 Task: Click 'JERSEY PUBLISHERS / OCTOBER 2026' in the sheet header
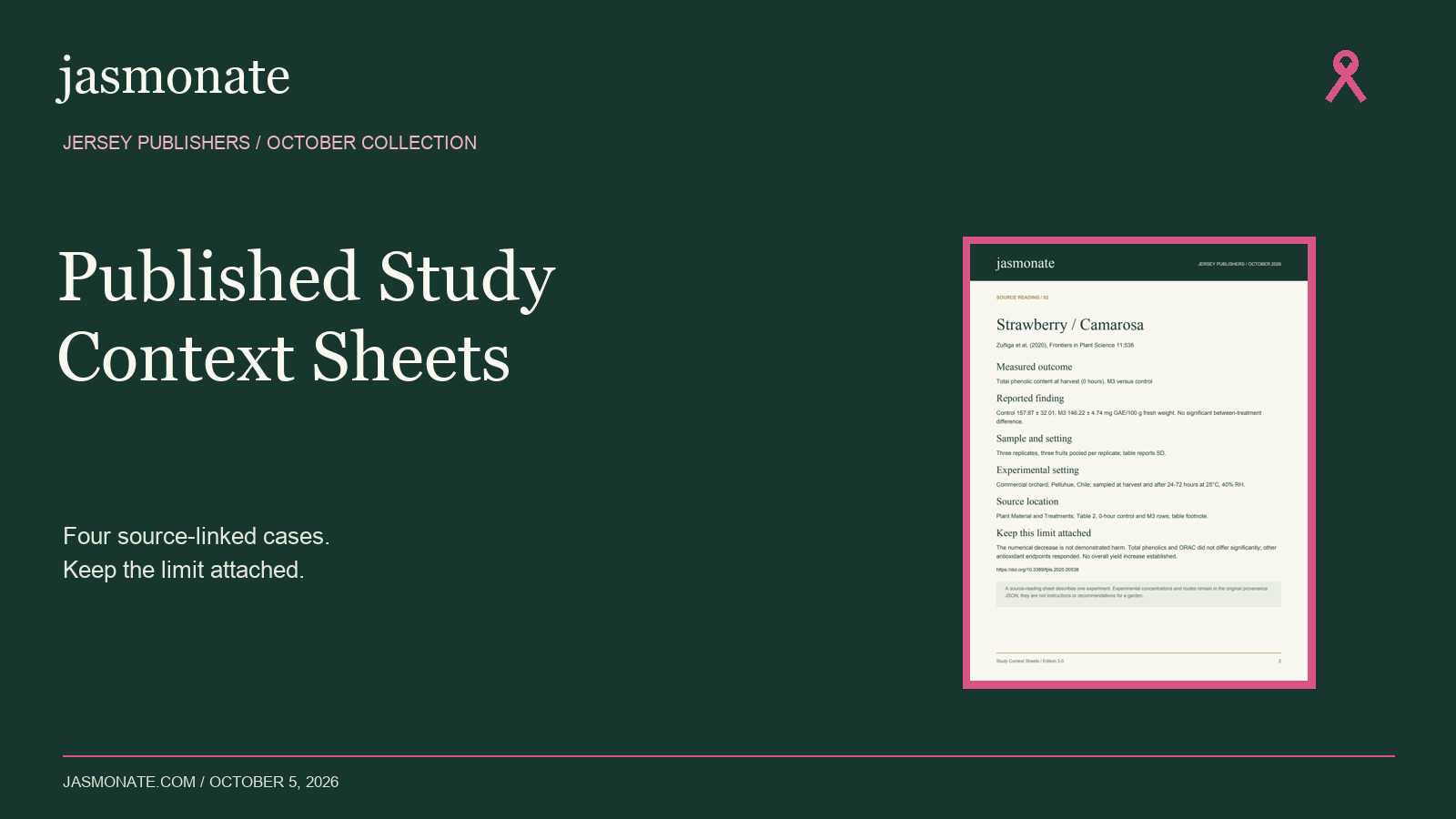click(1239, 264)
